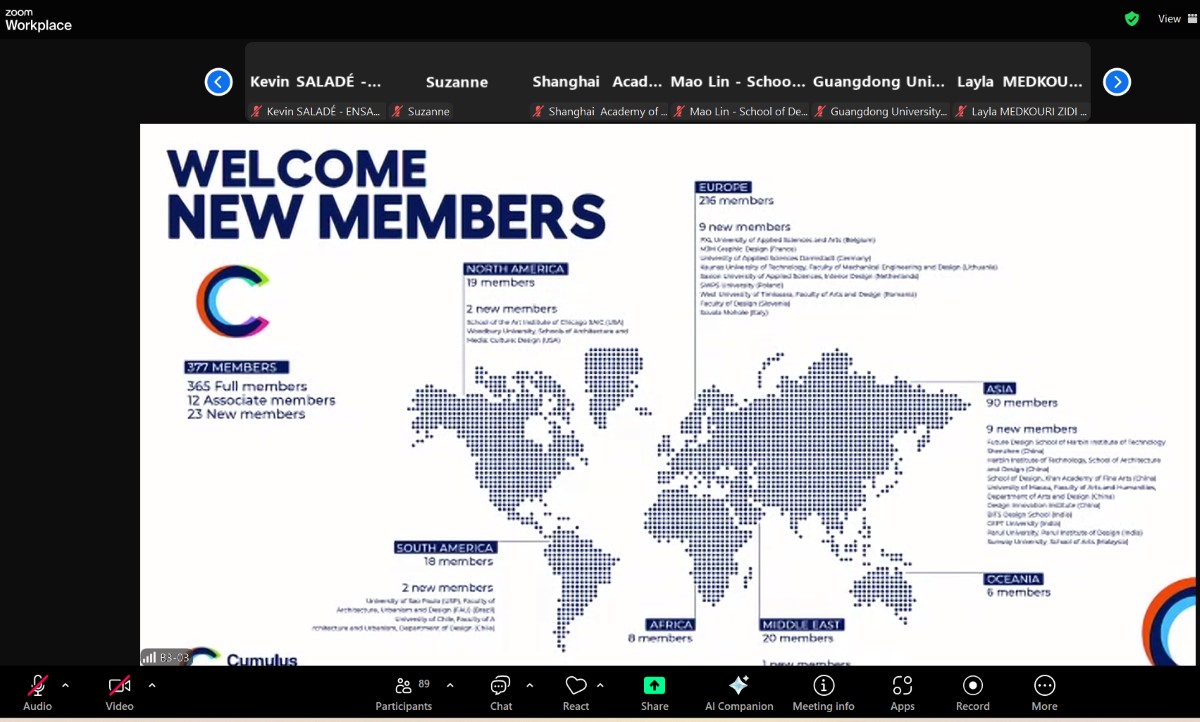This screenshot has height=722, width=1200.
Task: Expand video options caret next to Video
Action: tap(152, 685)
